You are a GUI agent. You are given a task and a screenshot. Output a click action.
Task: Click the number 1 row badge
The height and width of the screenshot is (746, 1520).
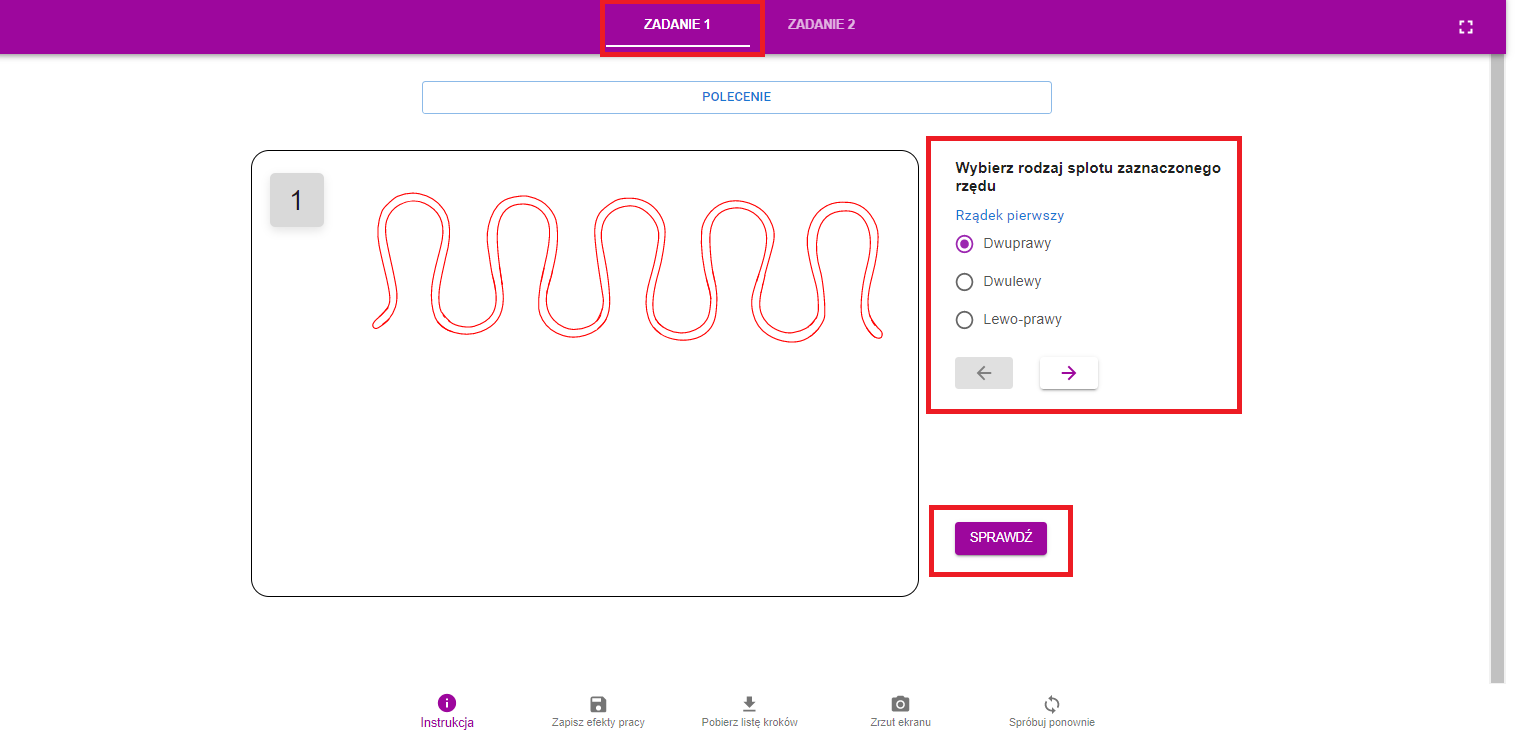(296, 200)
